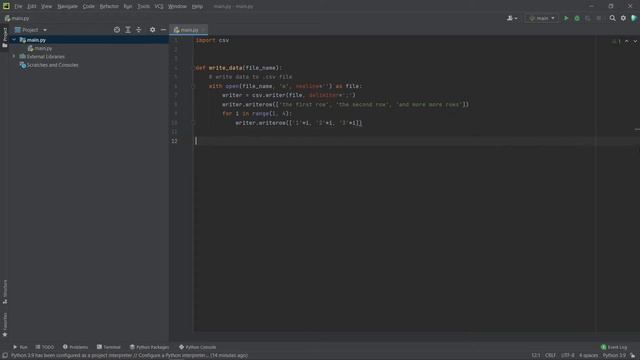Open the Problems tool window

point(76,347)
